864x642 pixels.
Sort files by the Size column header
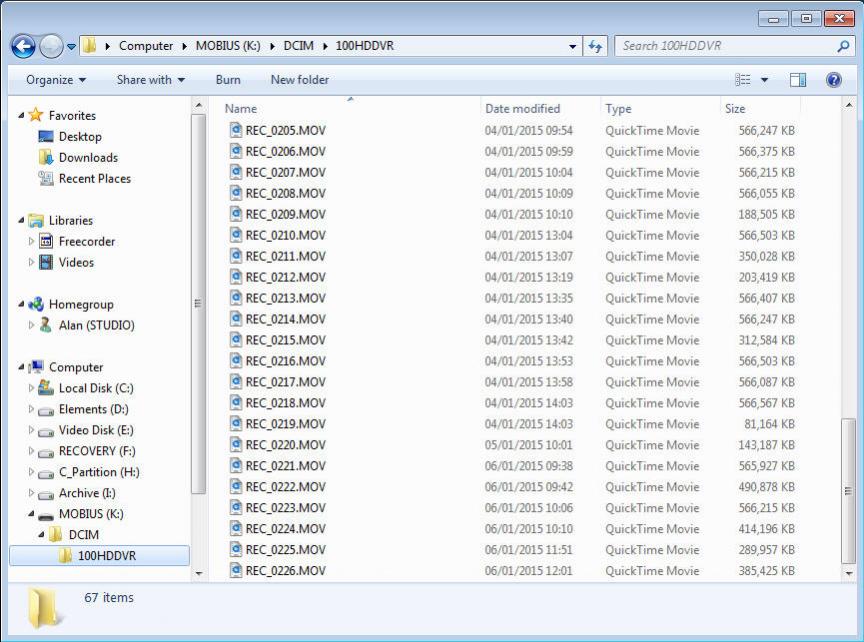[735, 109]
